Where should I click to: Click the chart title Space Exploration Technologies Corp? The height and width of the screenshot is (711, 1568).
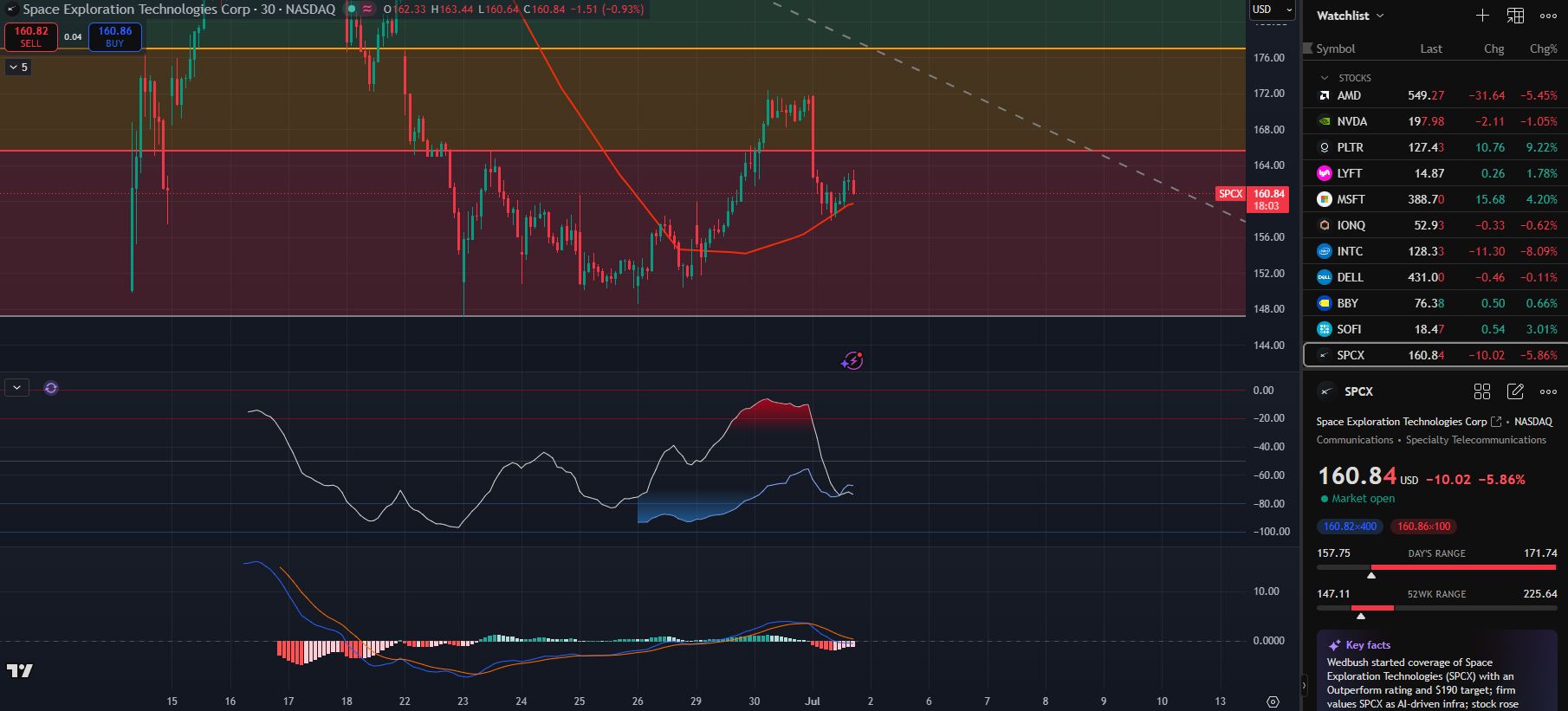136,10
